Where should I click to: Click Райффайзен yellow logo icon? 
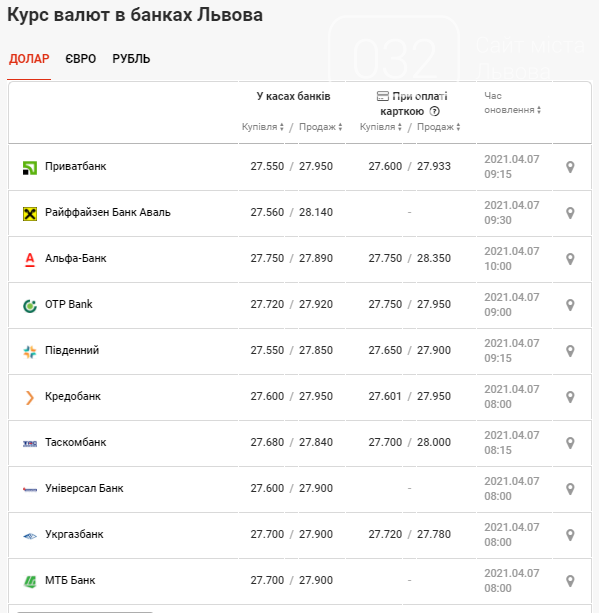tap(30, 214)
